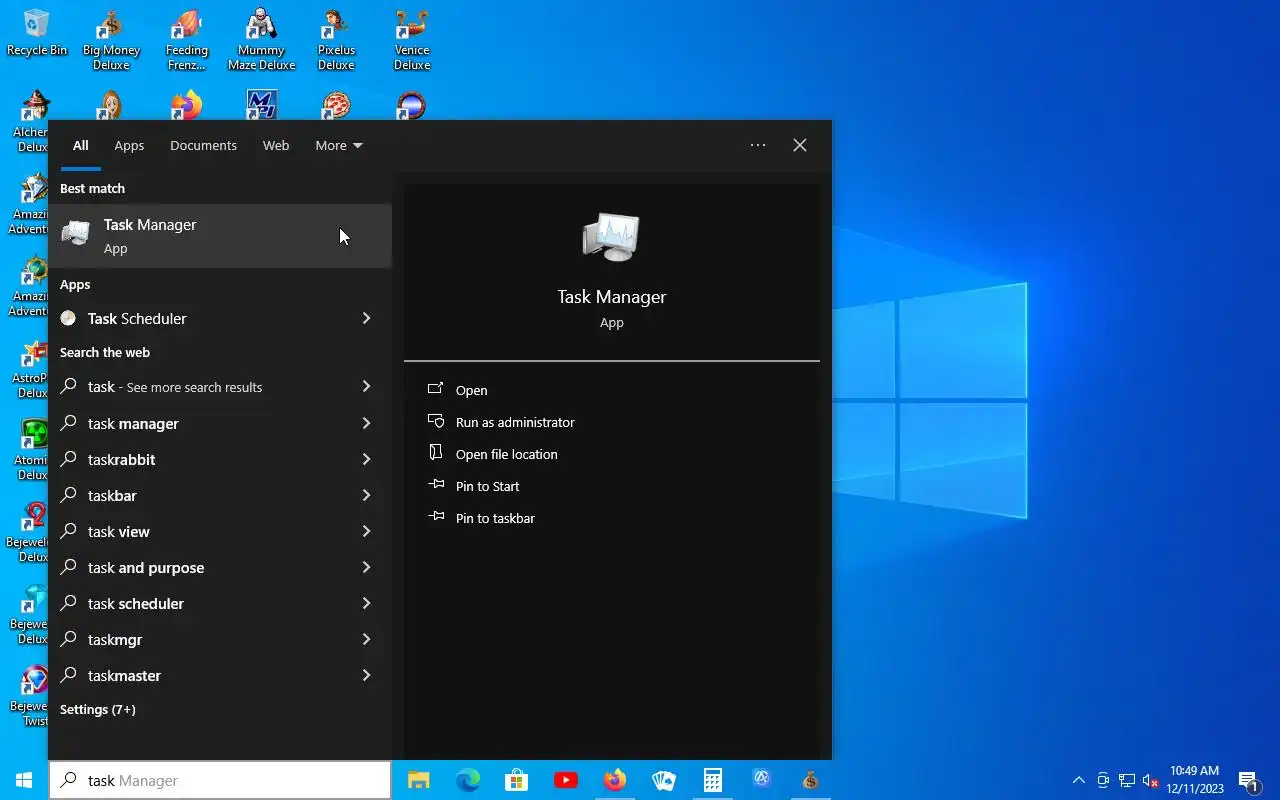Viewport: 1280px width, 800px height.
Task: Open the More filter dropdown
Action: tap(339, 145)
